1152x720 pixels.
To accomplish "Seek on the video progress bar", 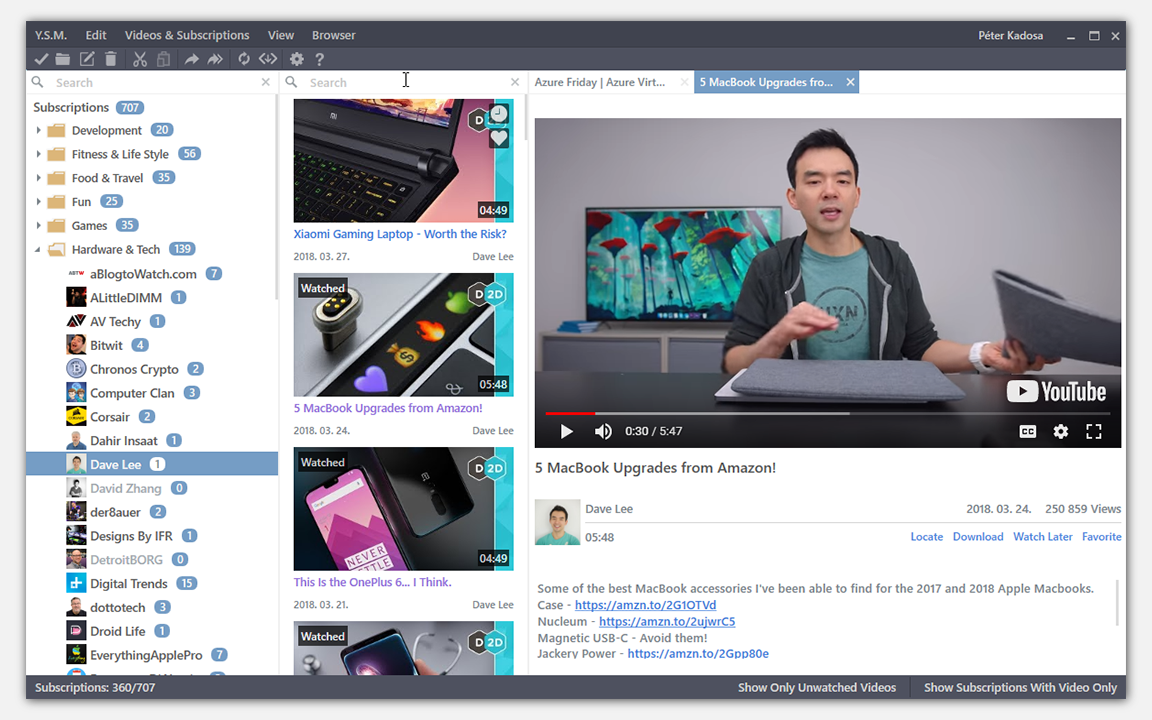I will click(828, 414).
